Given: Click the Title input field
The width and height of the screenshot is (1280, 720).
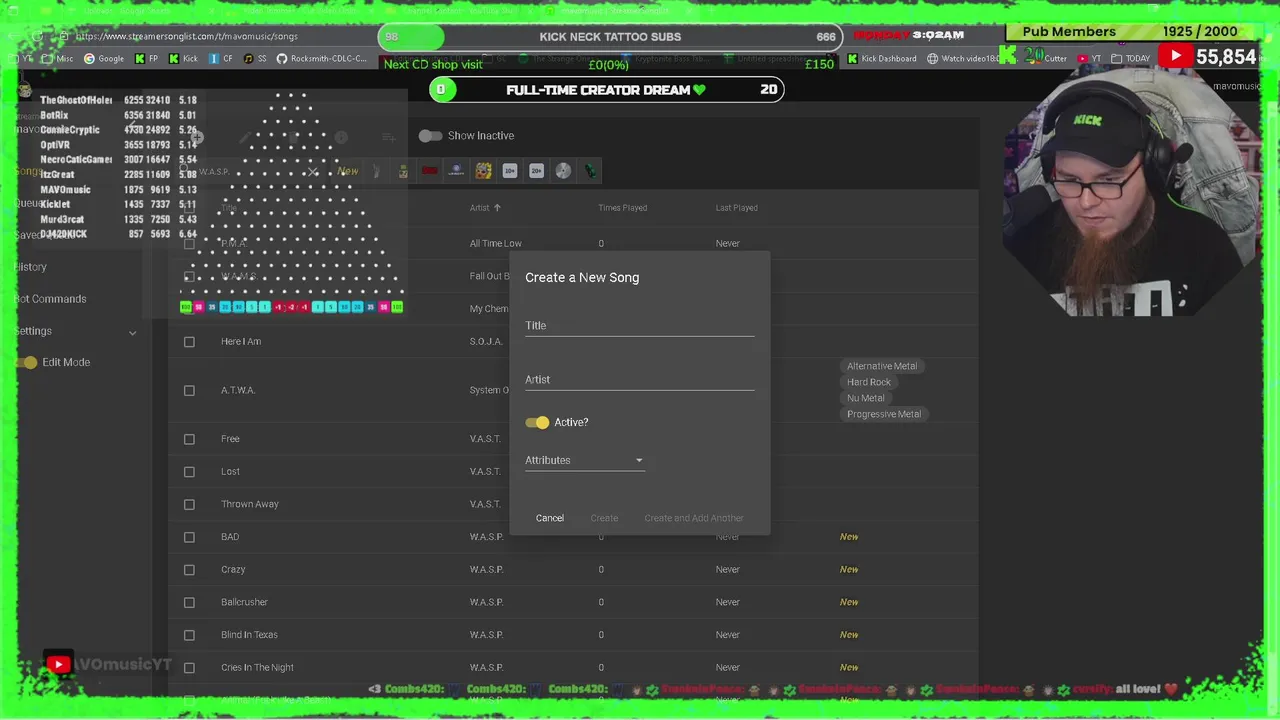Looking at the screenshot, I should [640, 325].
